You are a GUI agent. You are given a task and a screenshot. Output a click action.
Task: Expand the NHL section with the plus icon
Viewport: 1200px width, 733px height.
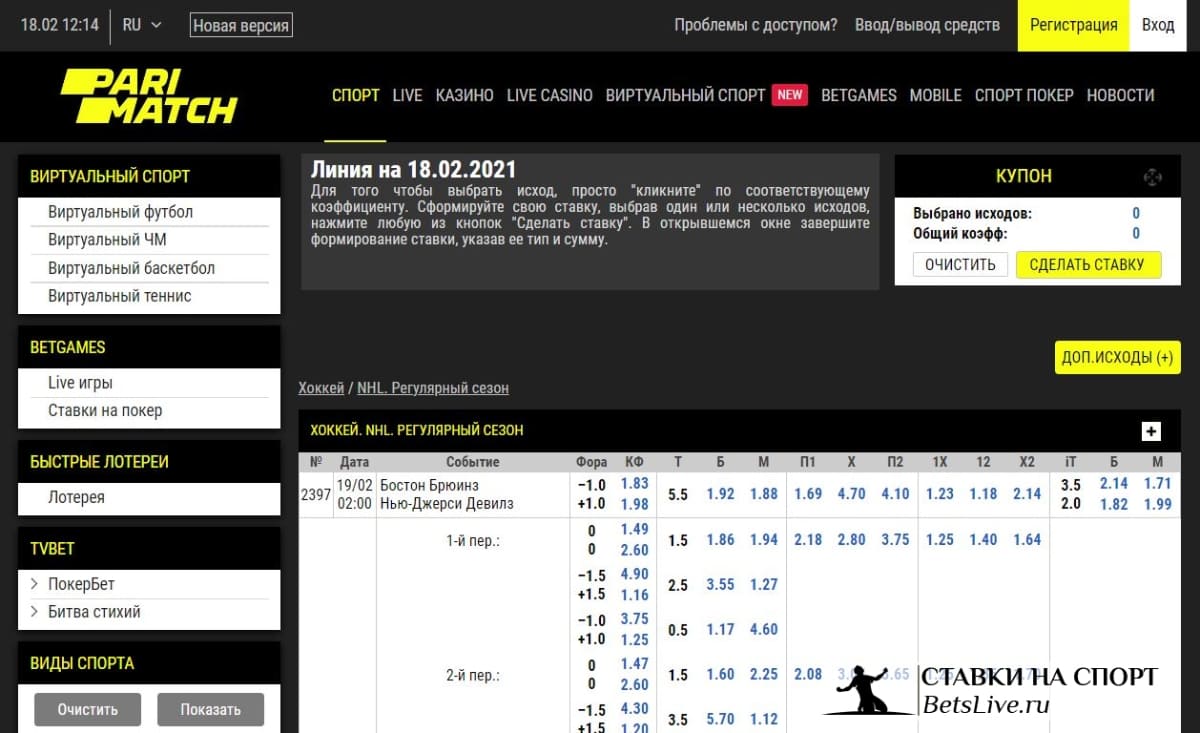click(x=1151, y=431)
